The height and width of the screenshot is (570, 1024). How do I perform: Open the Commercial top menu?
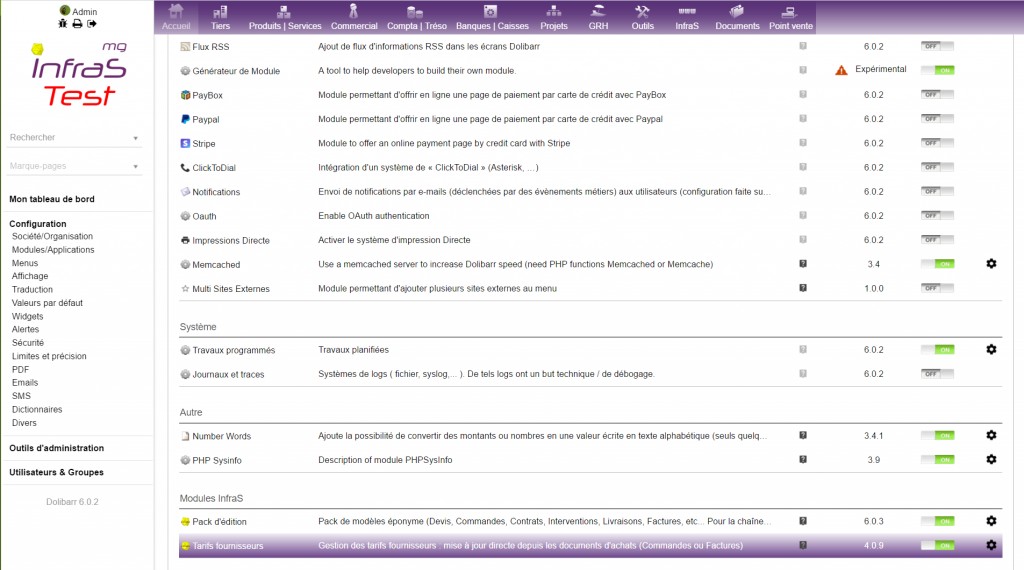click(354, 18)
